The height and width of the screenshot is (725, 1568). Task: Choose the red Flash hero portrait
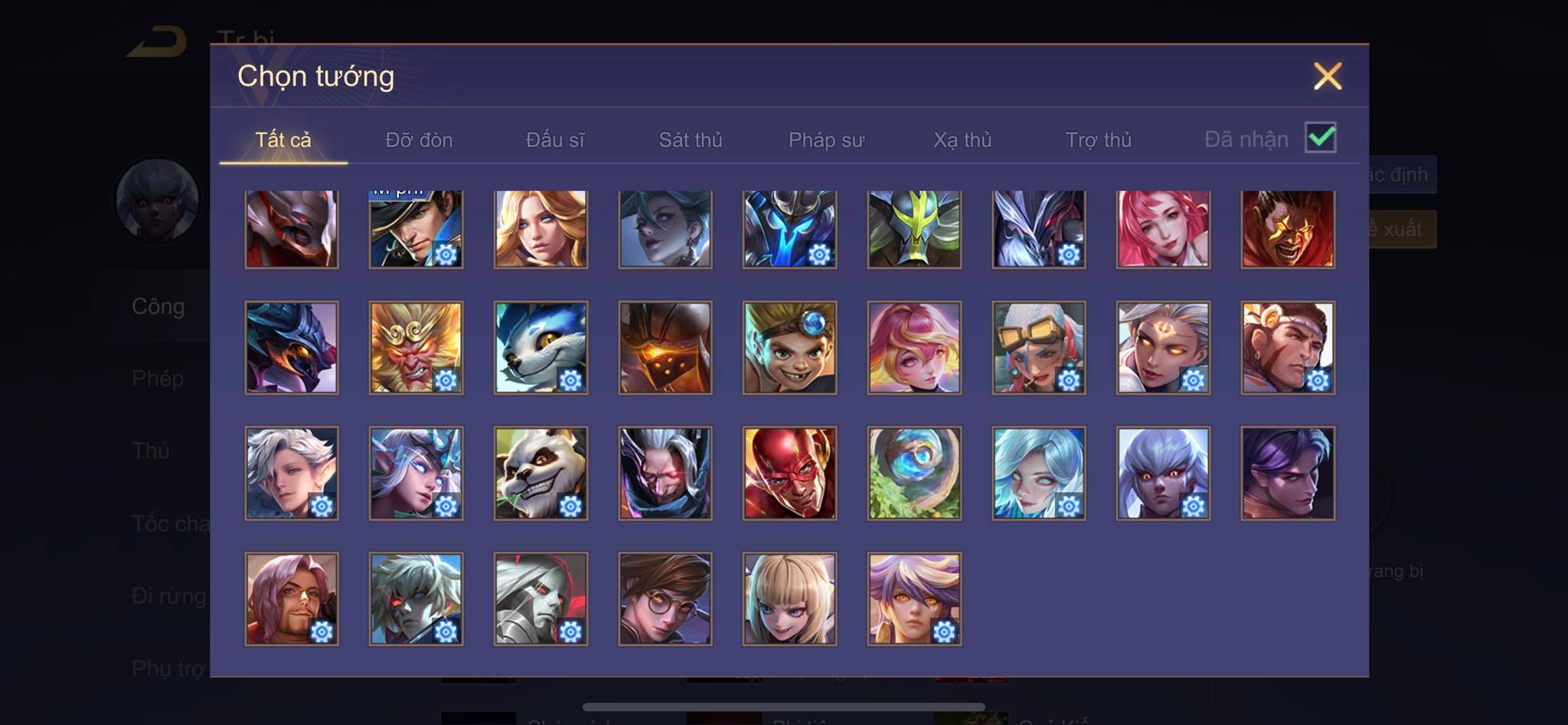789,473
